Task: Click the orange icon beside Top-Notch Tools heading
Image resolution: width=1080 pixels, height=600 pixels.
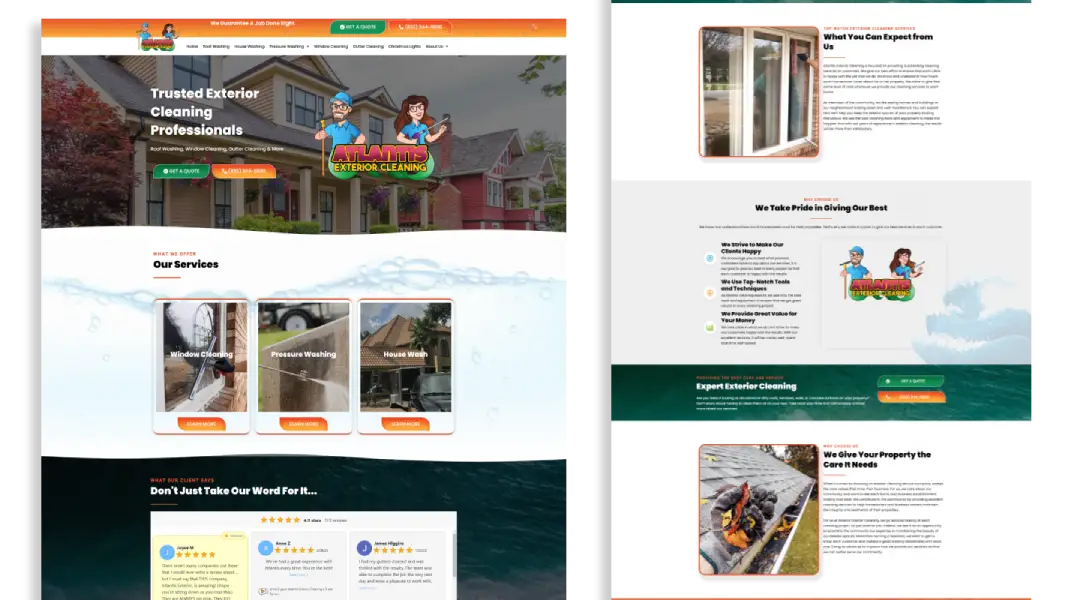Action: click(x=710, y=293)
